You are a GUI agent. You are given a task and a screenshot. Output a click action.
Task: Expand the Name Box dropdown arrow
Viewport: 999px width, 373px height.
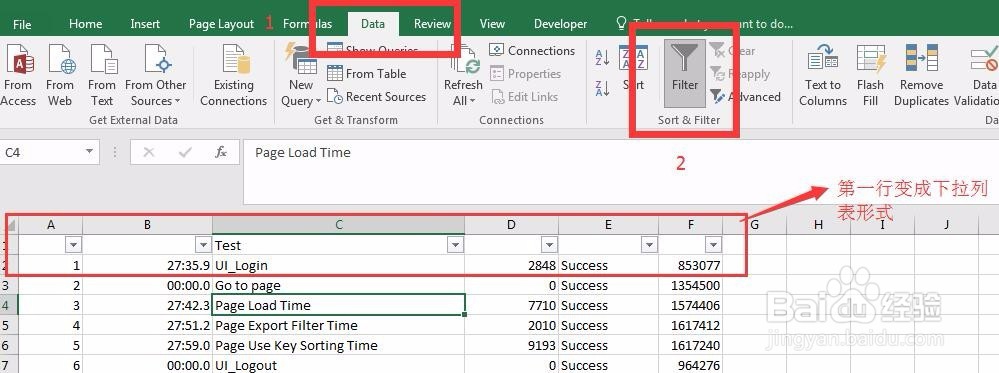pos(90,152)
